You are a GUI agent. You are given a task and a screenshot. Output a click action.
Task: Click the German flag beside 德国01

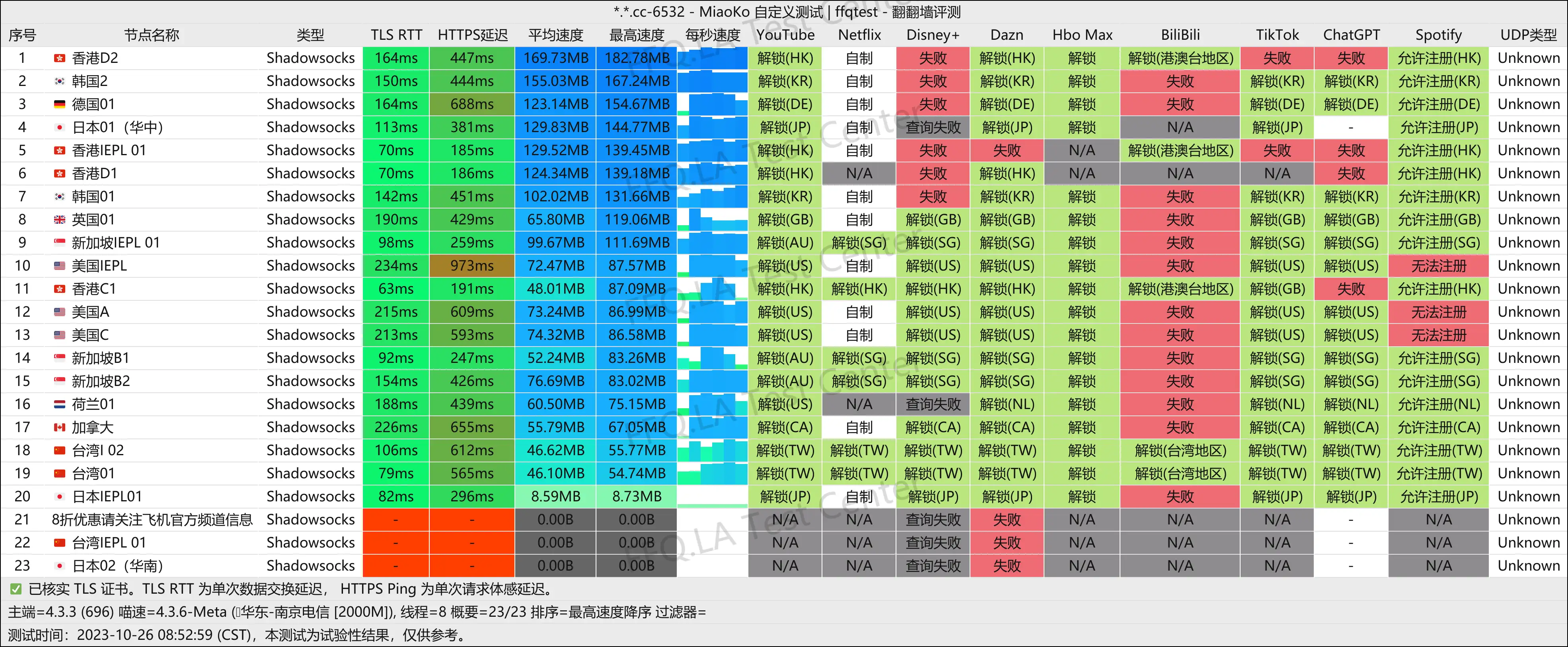pos(59,105)
